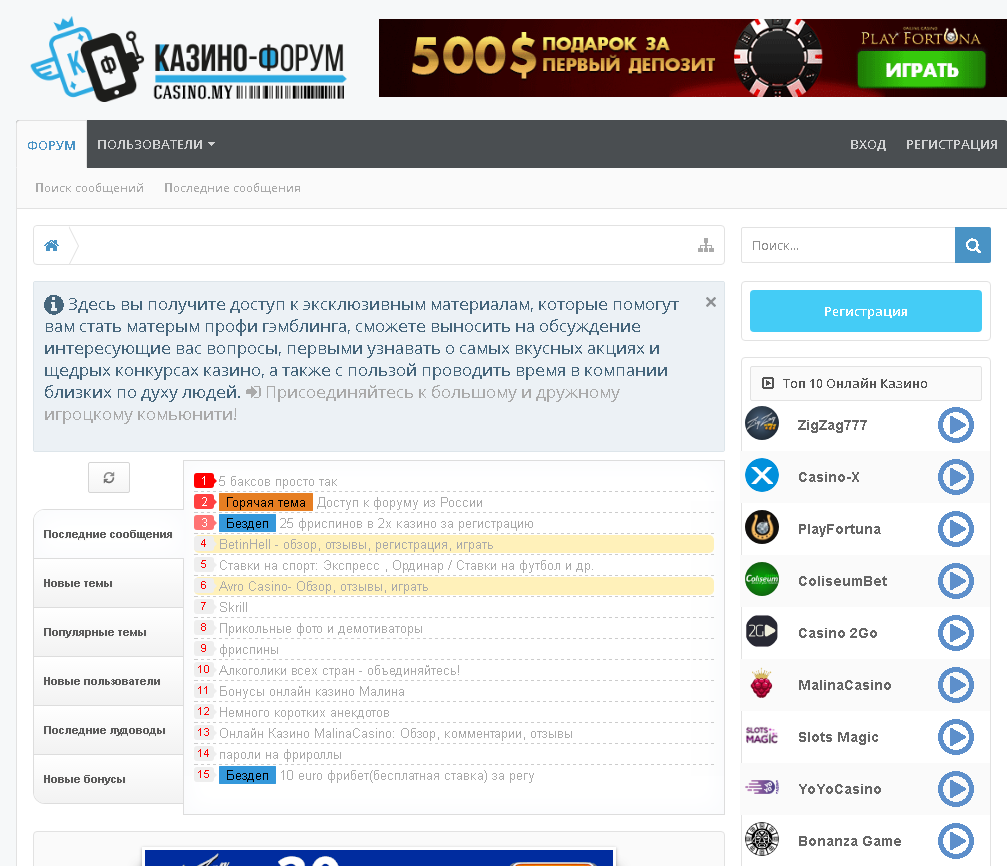The image size is (1007, 866).
Task: Play button next to Bonanza Game
Action: pos(956,842)
